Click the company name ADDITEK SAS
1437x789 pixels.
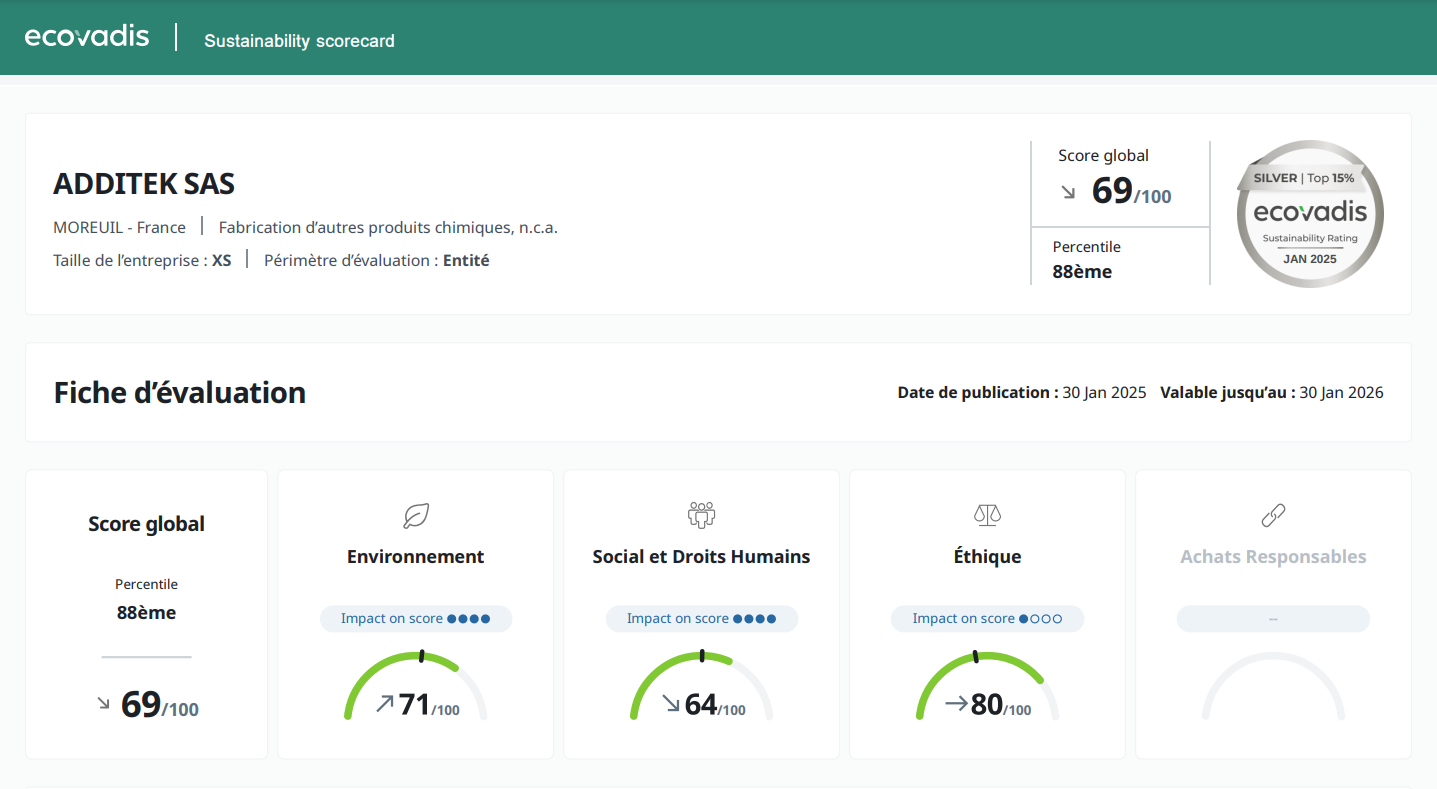point(144,184)
